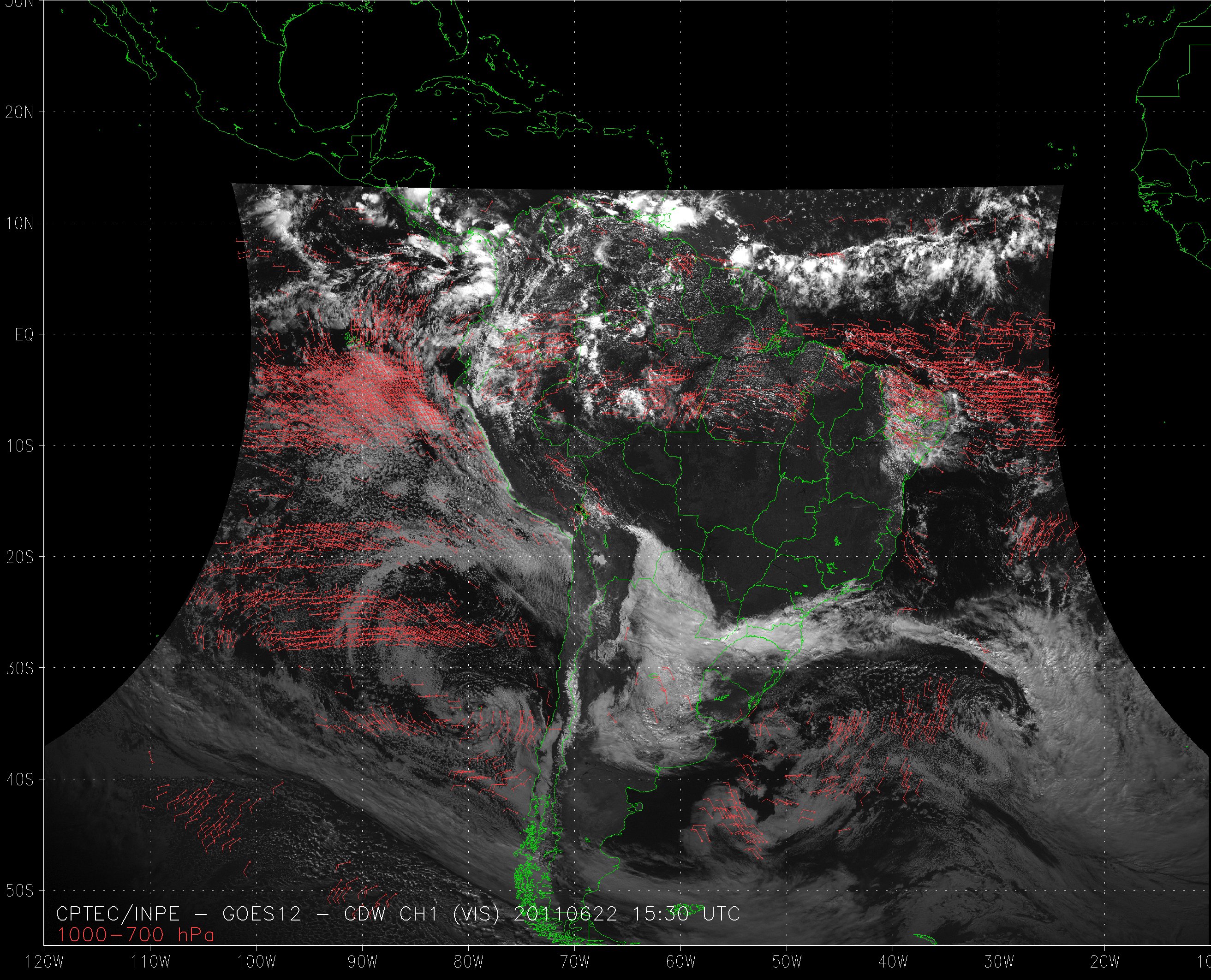Image resolution: width=1211 pixels, height=980 pixels.
Task: Click the 40W longitude label
Action: [893, 962]
